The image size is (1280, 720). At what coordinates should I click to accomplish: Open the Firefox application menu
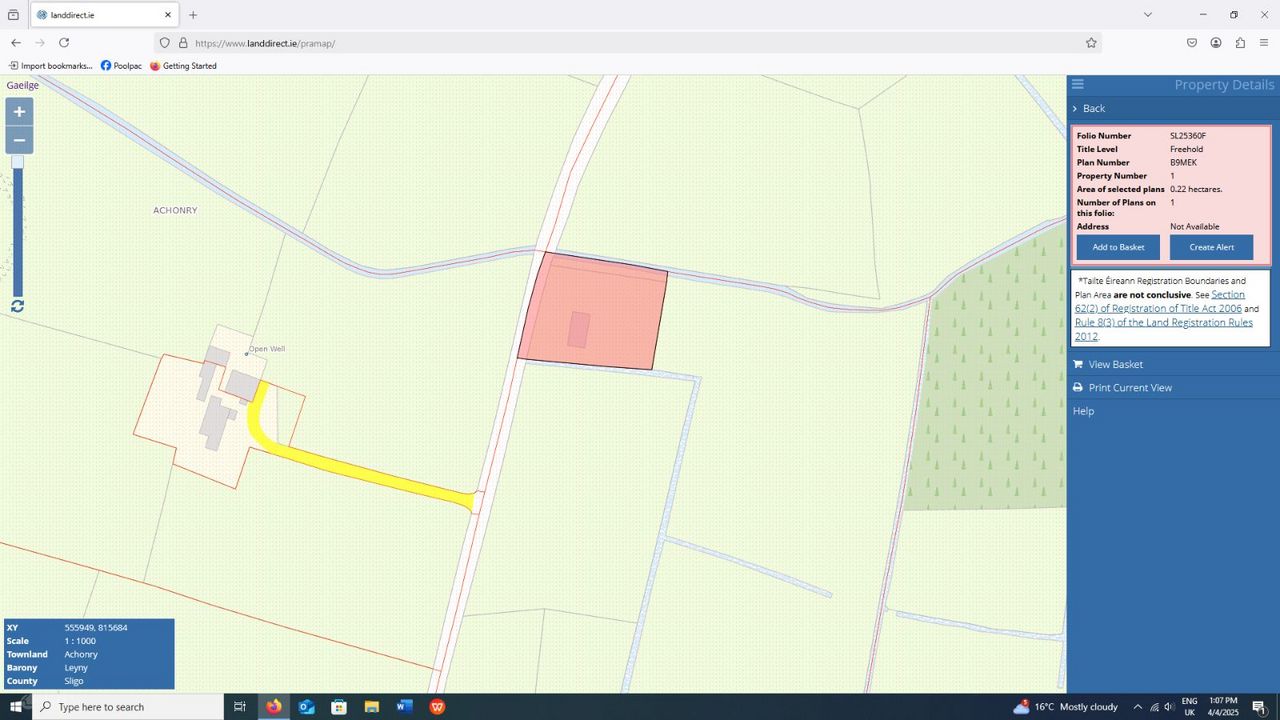click(1264, 43)
